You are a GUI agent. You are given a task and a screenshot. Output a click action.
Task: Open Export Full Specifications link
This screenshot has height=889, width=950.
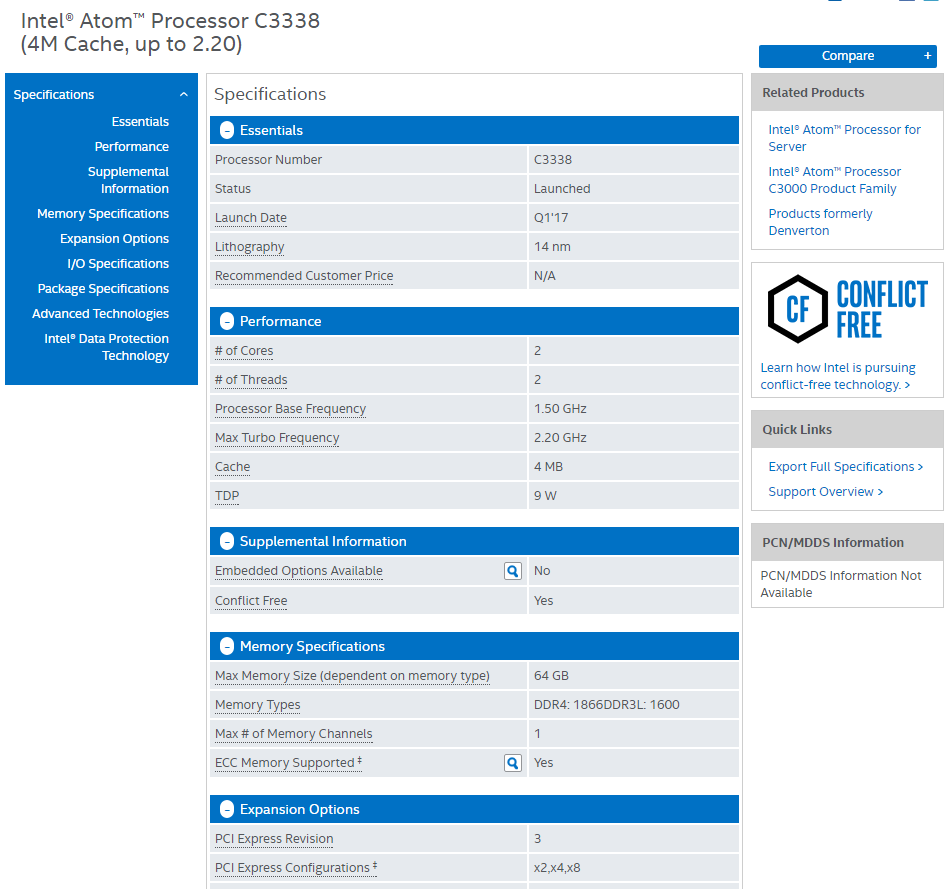point(846,467)
